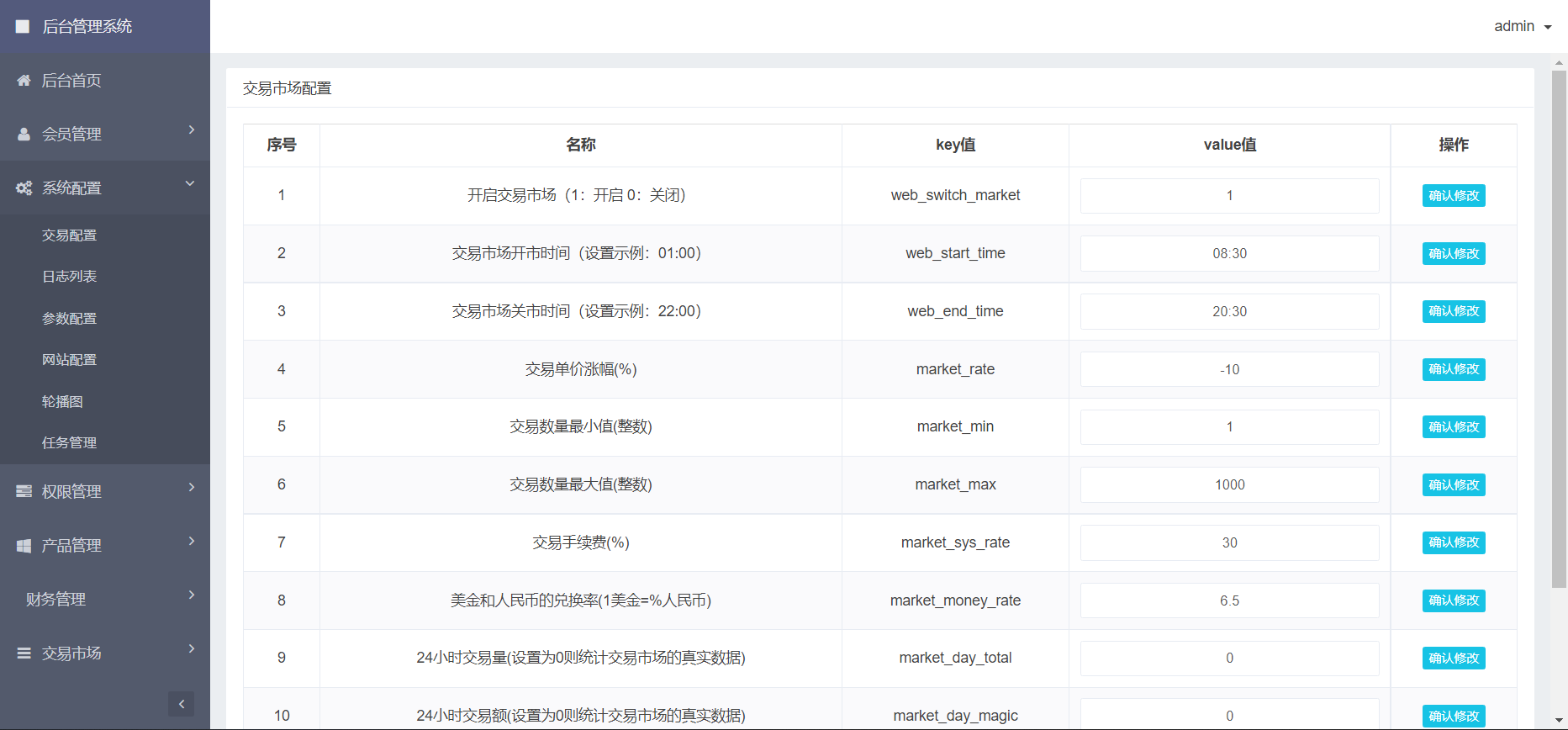Expand the 产品管理 menu chevron
The image size is (1568, 730).
(x=192, y=541)
